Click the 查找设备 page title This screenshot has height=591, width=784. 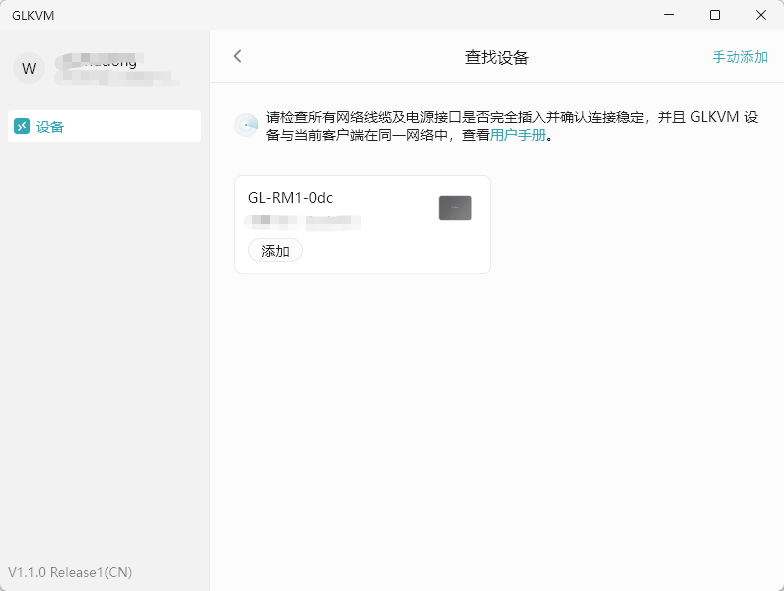pyautogui.click(x=496, y=57)
